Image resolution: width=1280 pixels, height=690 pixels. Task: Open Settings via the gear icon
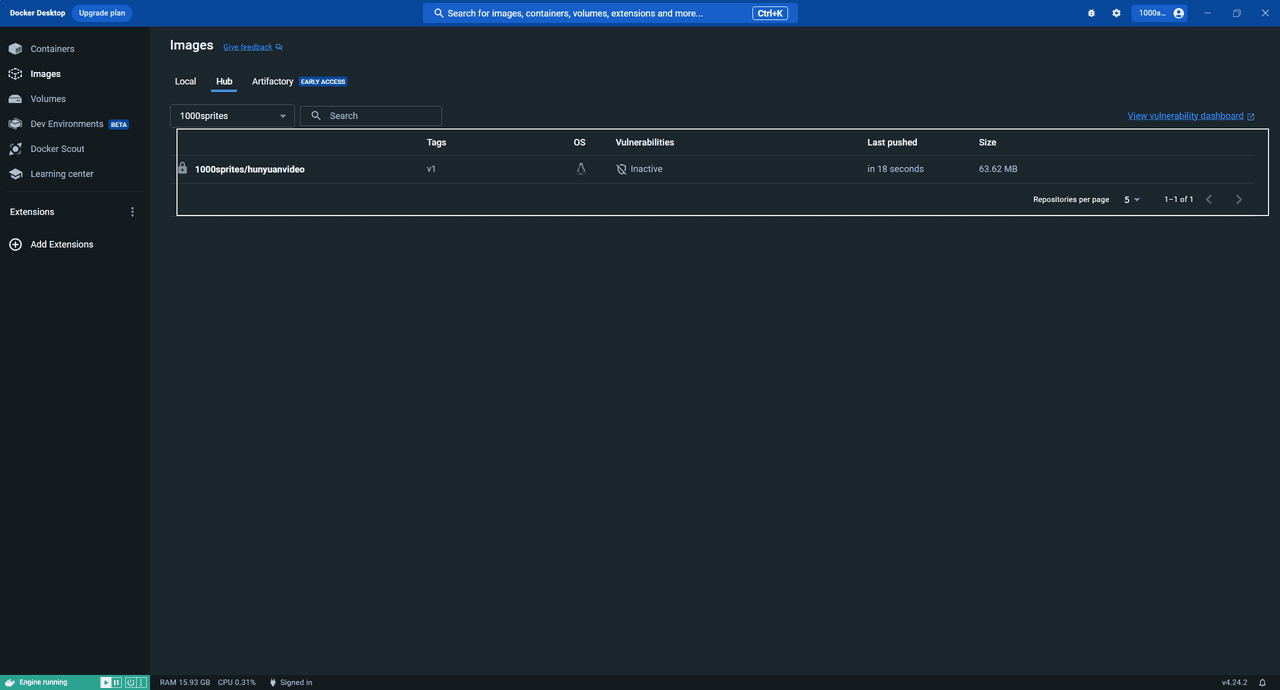1116,13
